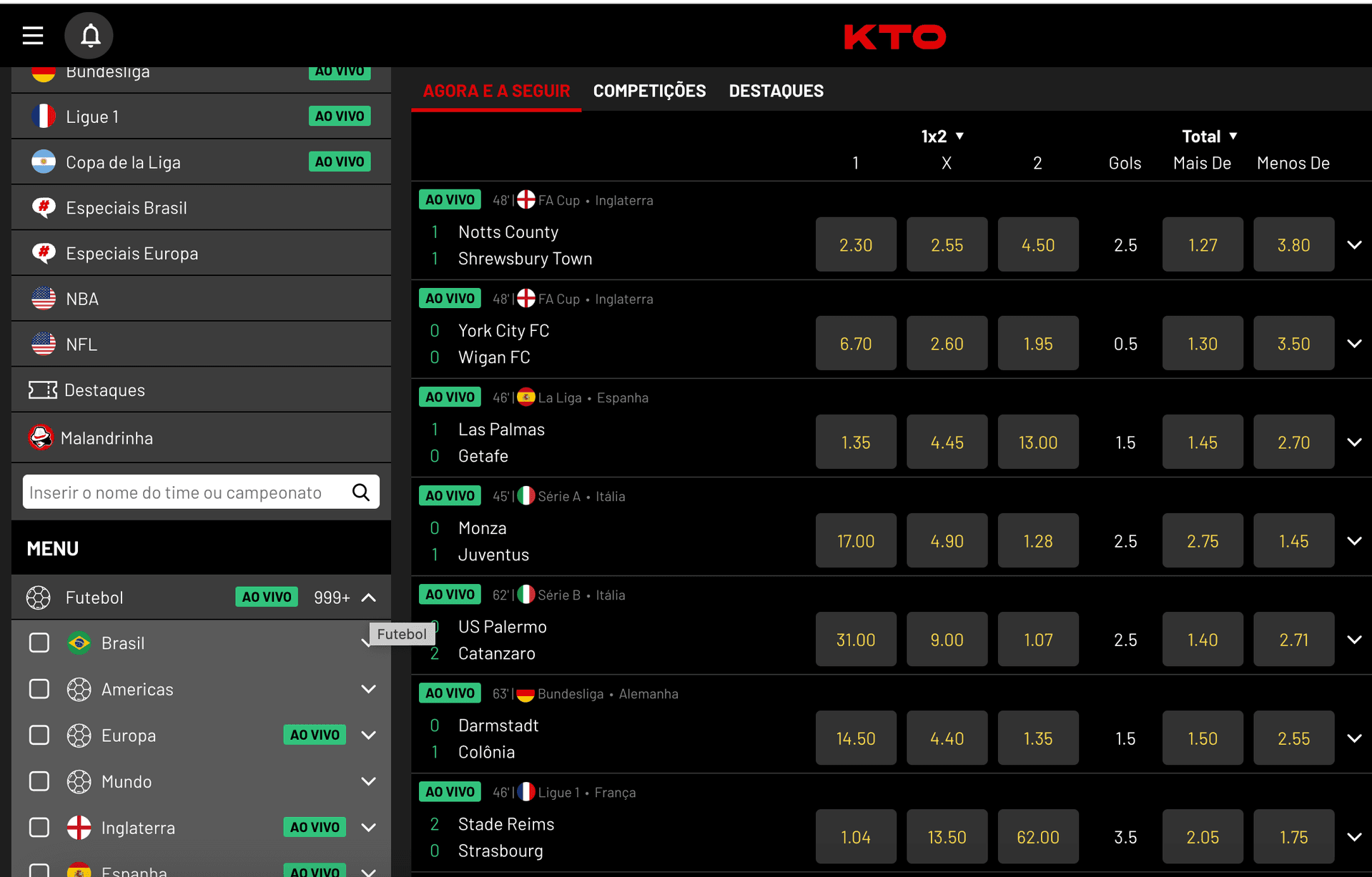Click the team or championship search field

(x=201, y=492)
